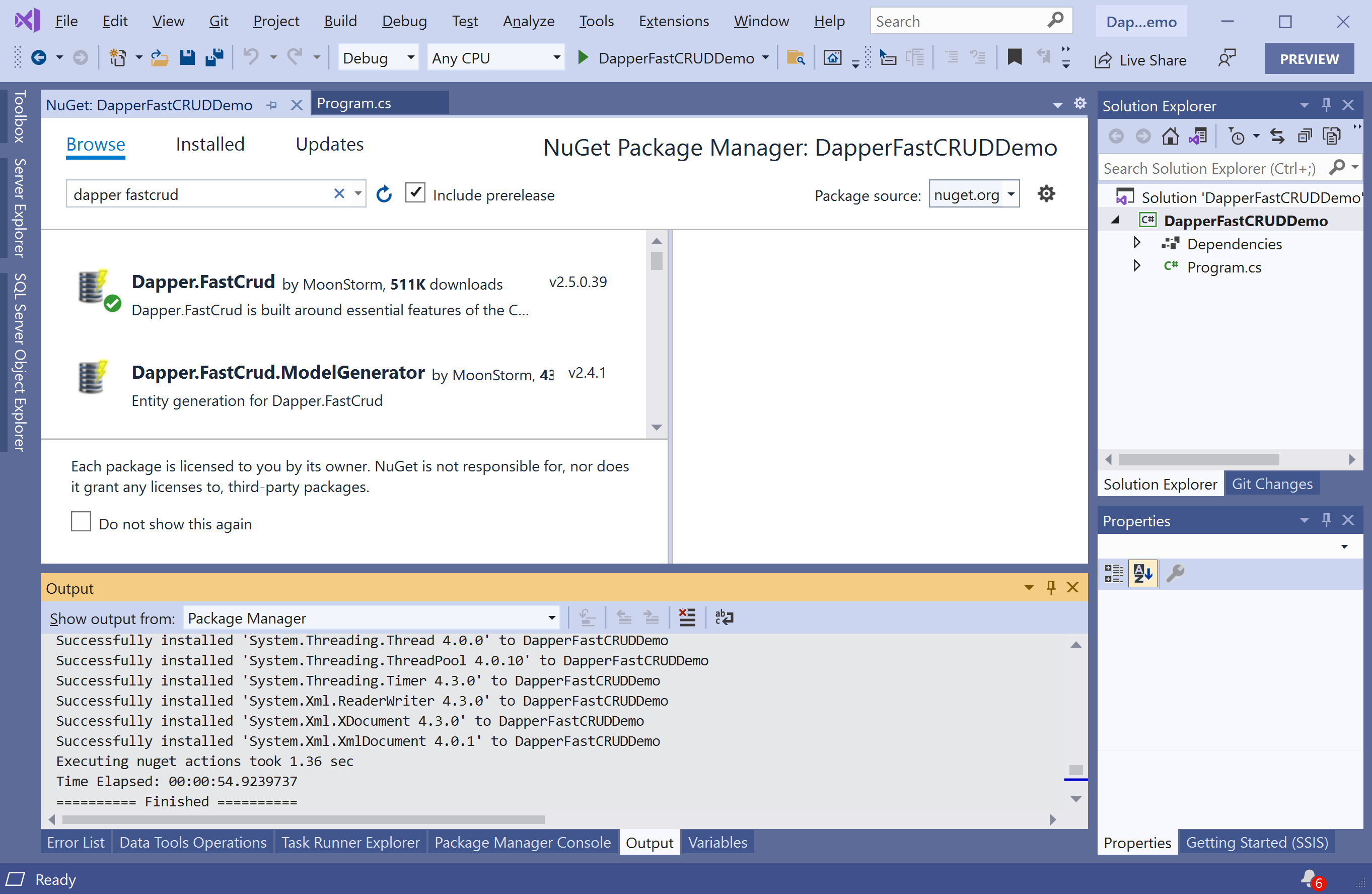Click the Live Share button
The width and height of the screenshot is (1372, 894).
(x=1140, y=60)
